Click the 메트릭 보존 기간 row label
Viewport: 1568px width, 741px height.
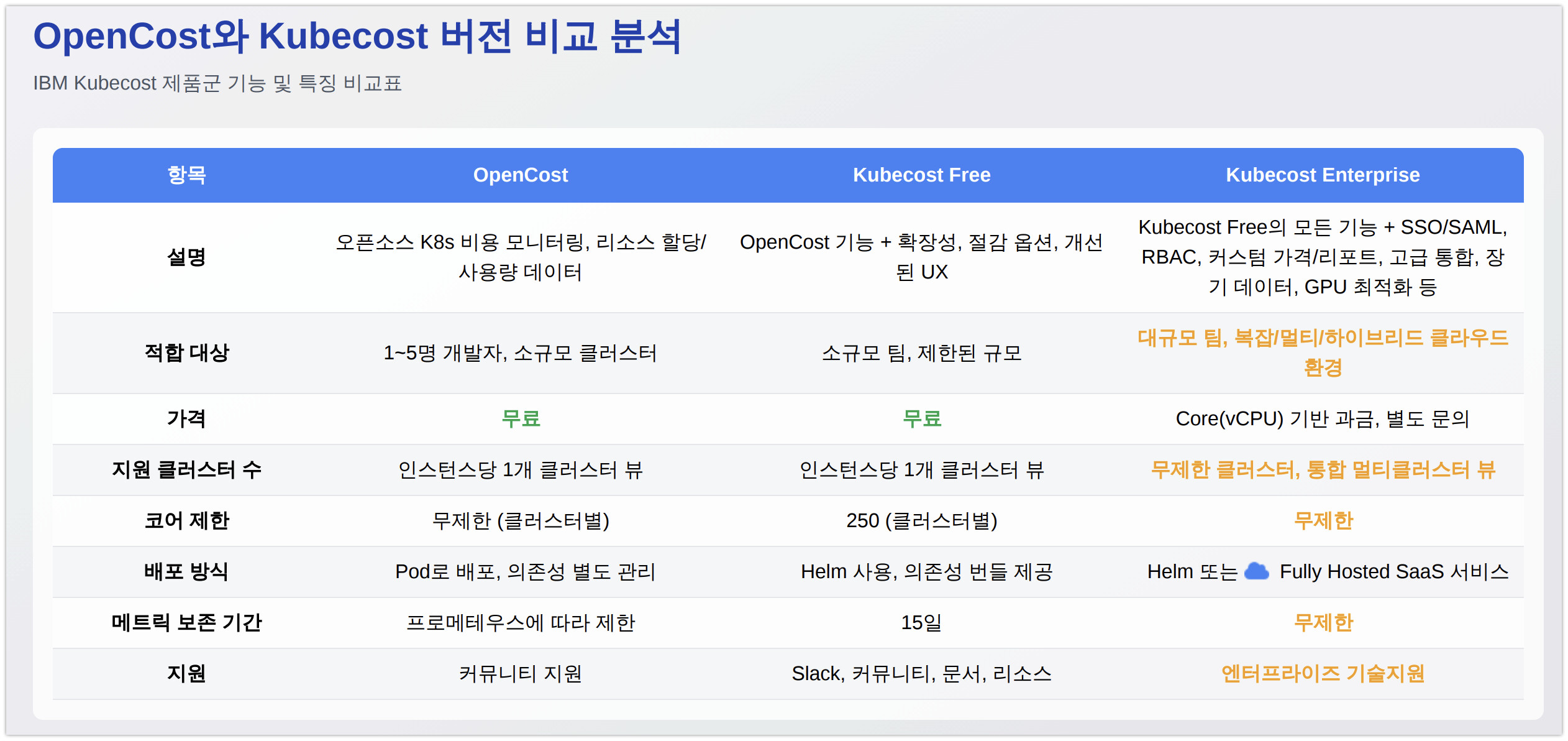coord(186,623)
